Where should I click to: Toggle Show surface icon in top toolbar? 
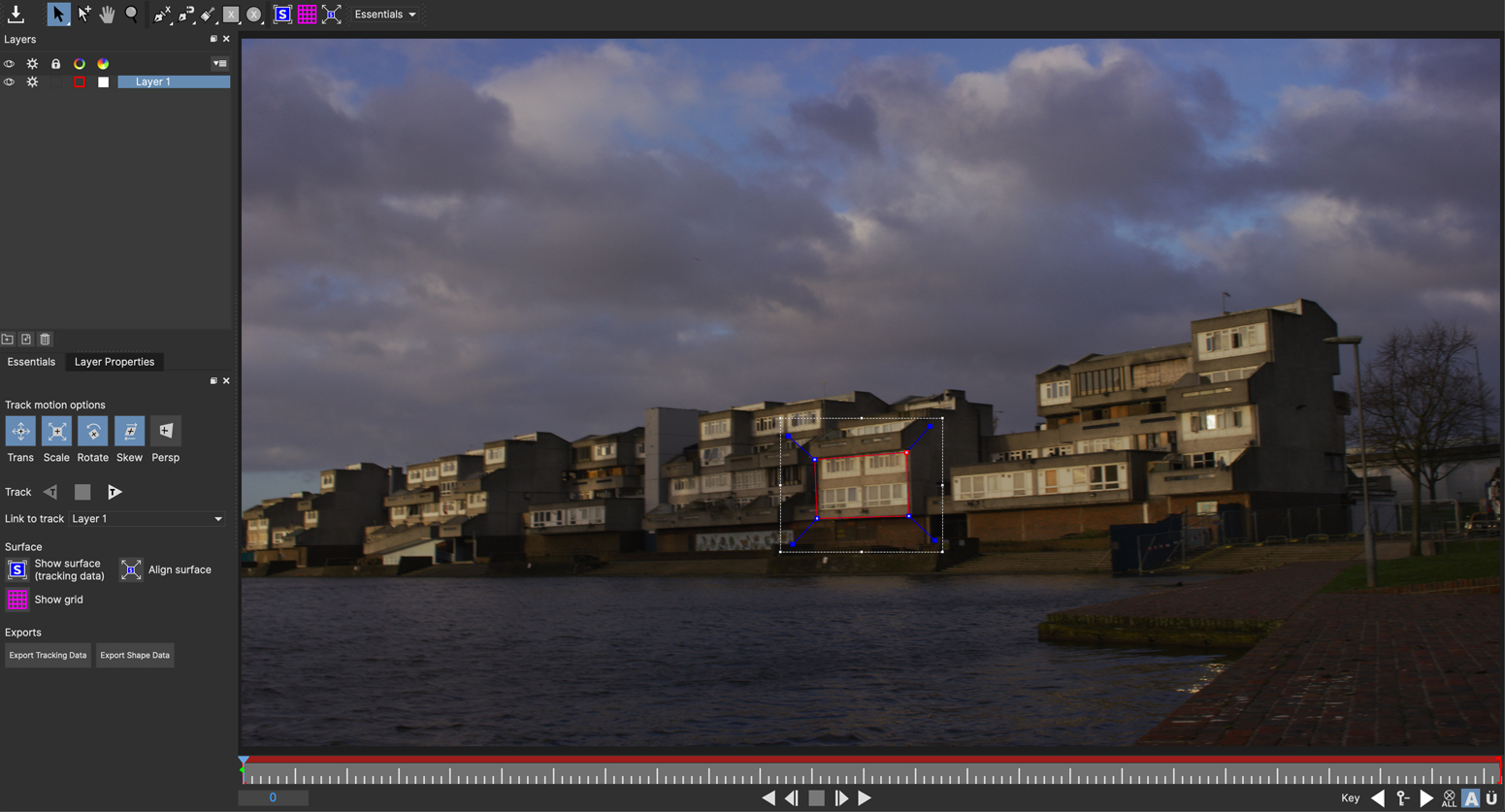282,15
